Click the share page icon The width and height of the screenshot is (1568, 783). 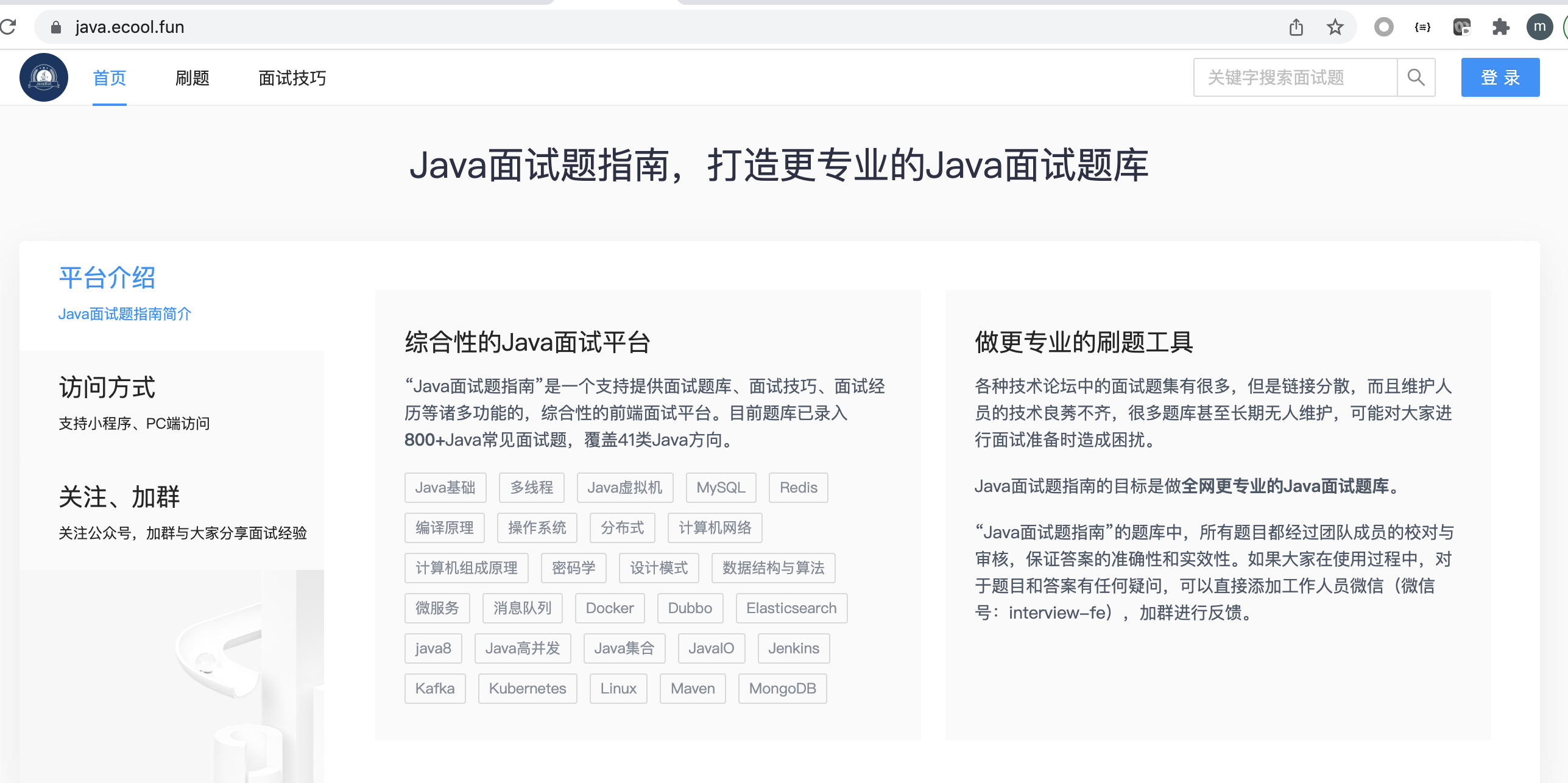(x=1296, y=27)
